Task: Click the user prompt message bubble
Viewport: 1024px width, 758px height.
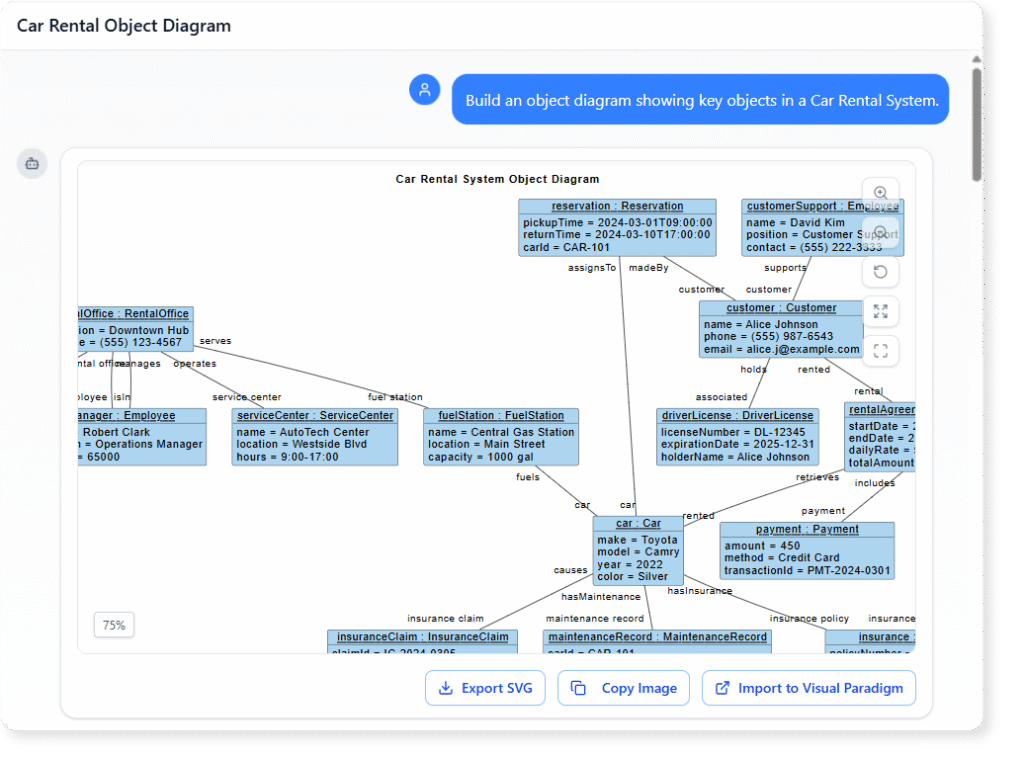Action: [700, 99]
